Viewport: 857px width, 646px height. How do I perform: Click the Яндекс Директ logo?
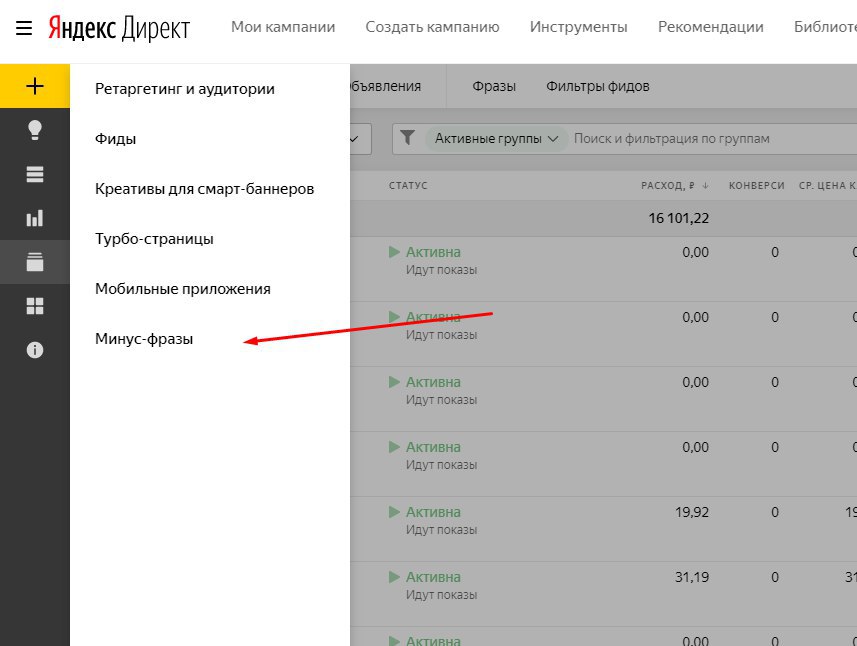point(119,28)
